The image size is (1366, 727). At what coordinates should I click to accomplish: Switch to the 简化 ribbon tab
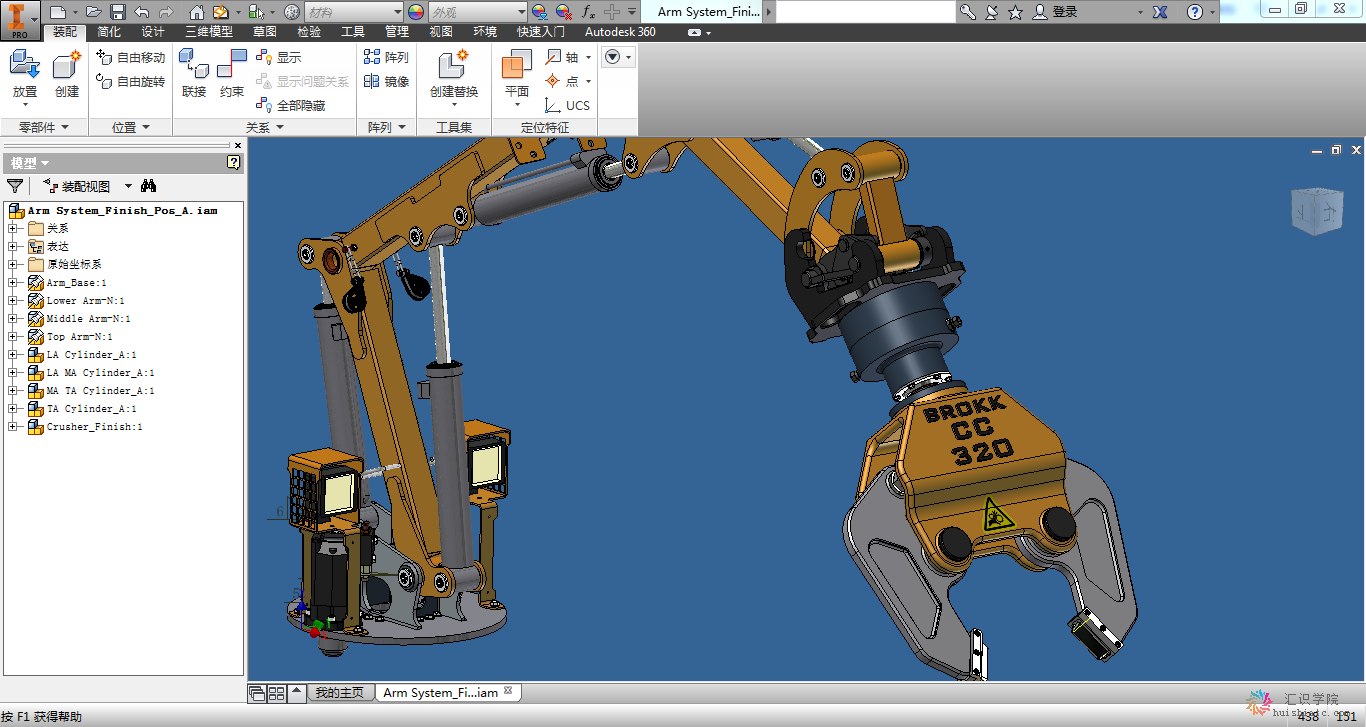[x=109, y=32]
